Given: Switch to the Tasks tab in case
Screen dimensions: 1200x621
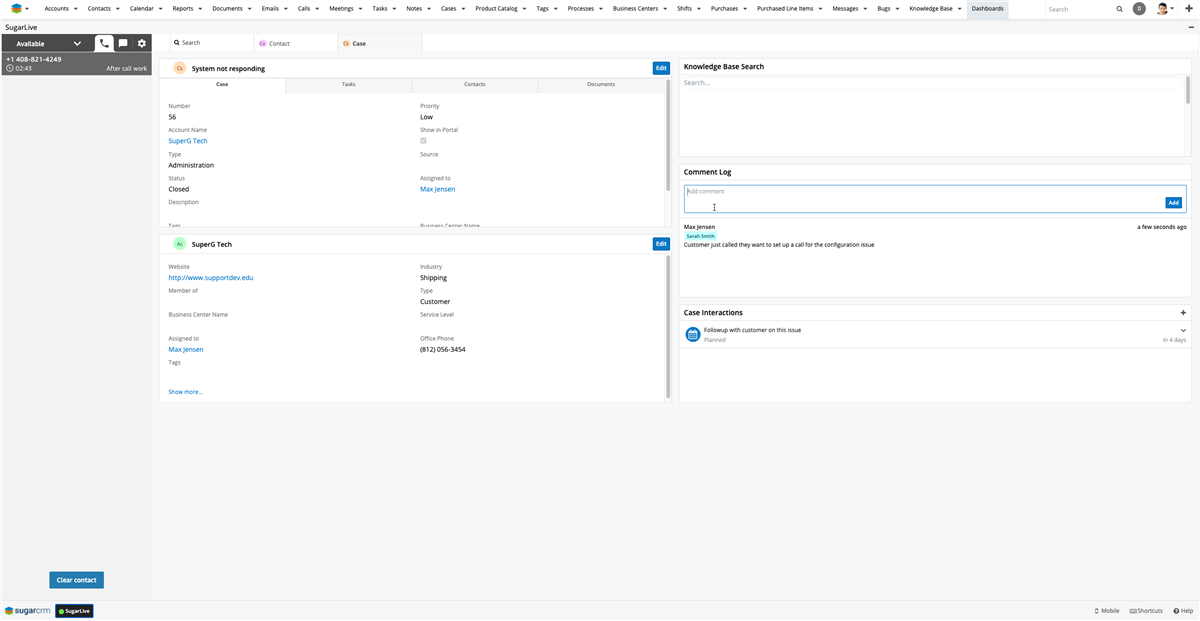Looking at the screenshot, I should pos(348,85).
